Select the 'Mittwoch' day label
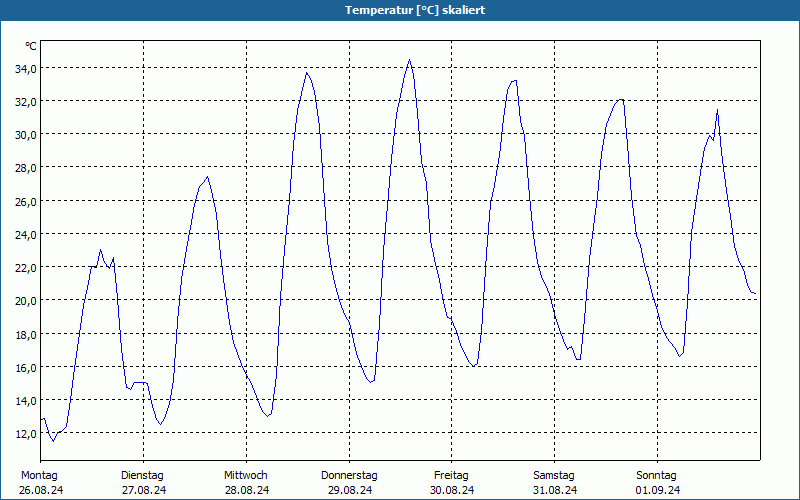 pos(245,476)
